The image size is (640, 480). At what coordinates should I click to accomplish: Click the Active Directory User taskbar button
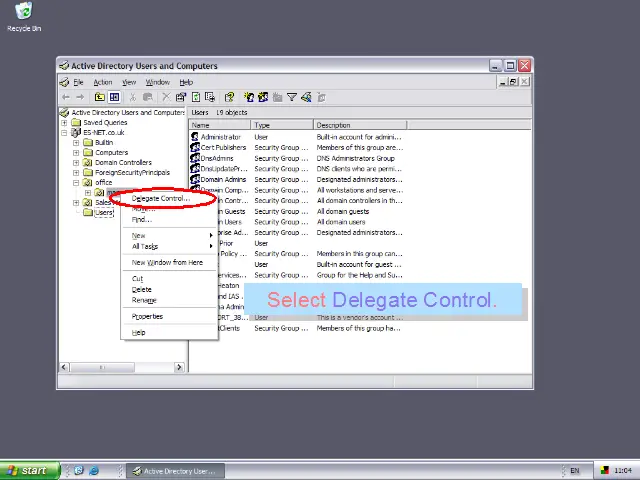pyautogui.click(x=176, y=471)
